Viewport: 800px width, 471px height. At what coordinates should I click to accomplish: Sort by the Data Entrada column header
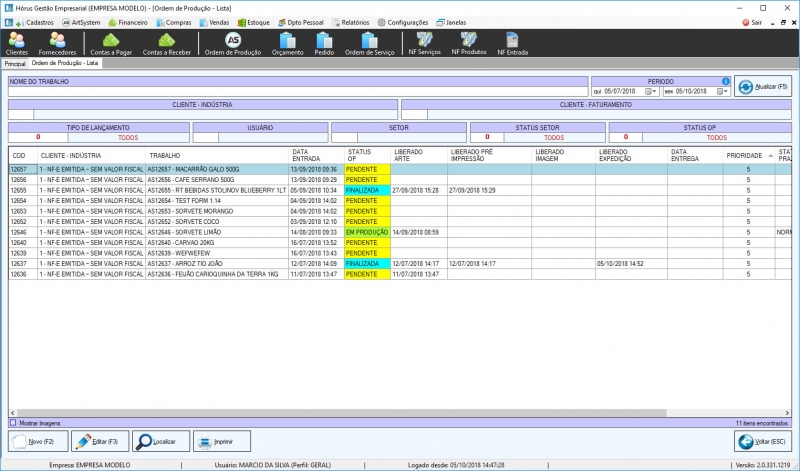tap(316, 156)
